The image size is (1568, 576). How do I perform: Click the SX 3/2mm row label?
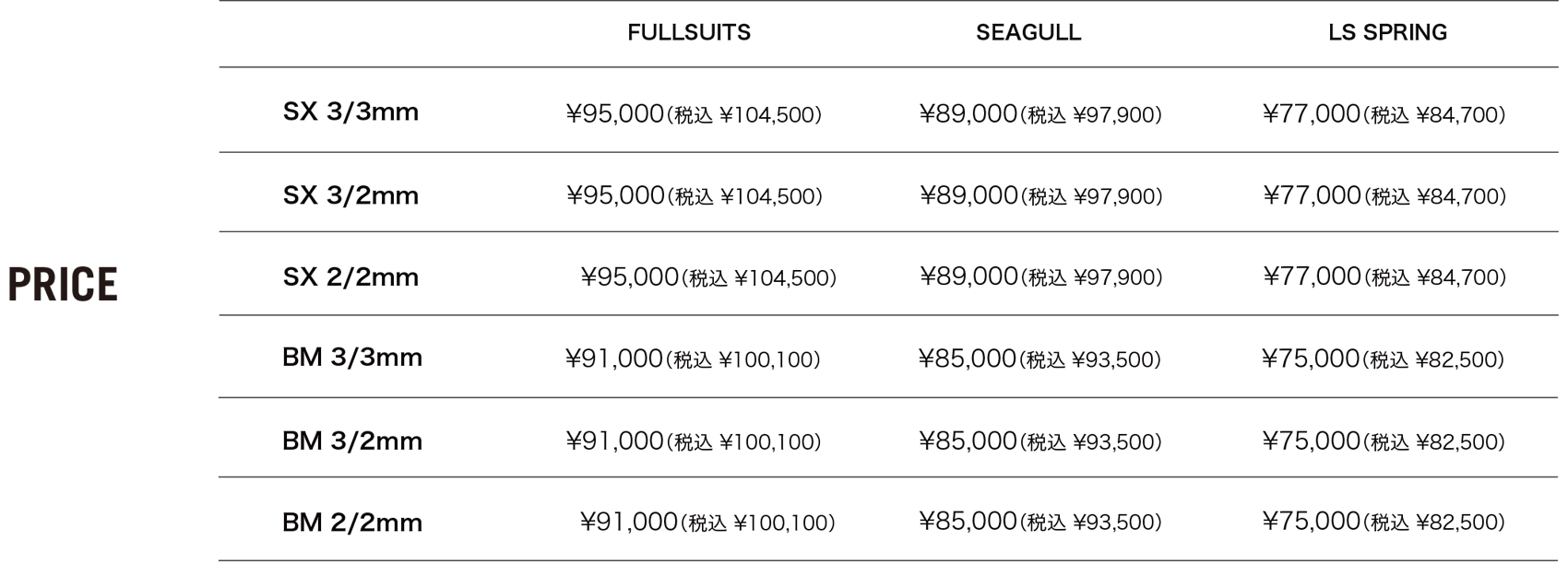coord(350,195)
